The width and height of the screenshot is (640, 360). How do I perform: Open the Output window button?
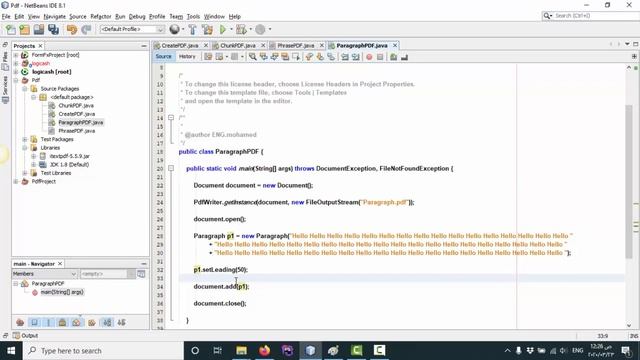[x=25, y=336]
